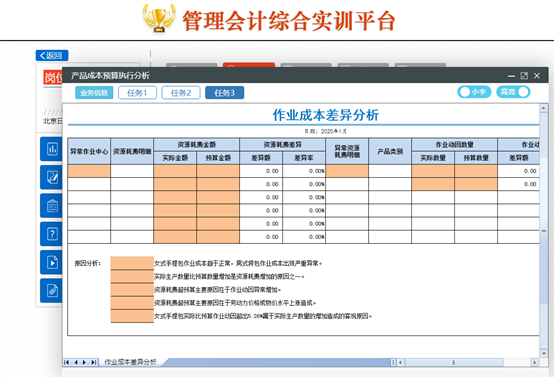Go to last sheet using navigation arrow
The height and width of the screenshot is (377, 554).
click(x=93, y=362)
